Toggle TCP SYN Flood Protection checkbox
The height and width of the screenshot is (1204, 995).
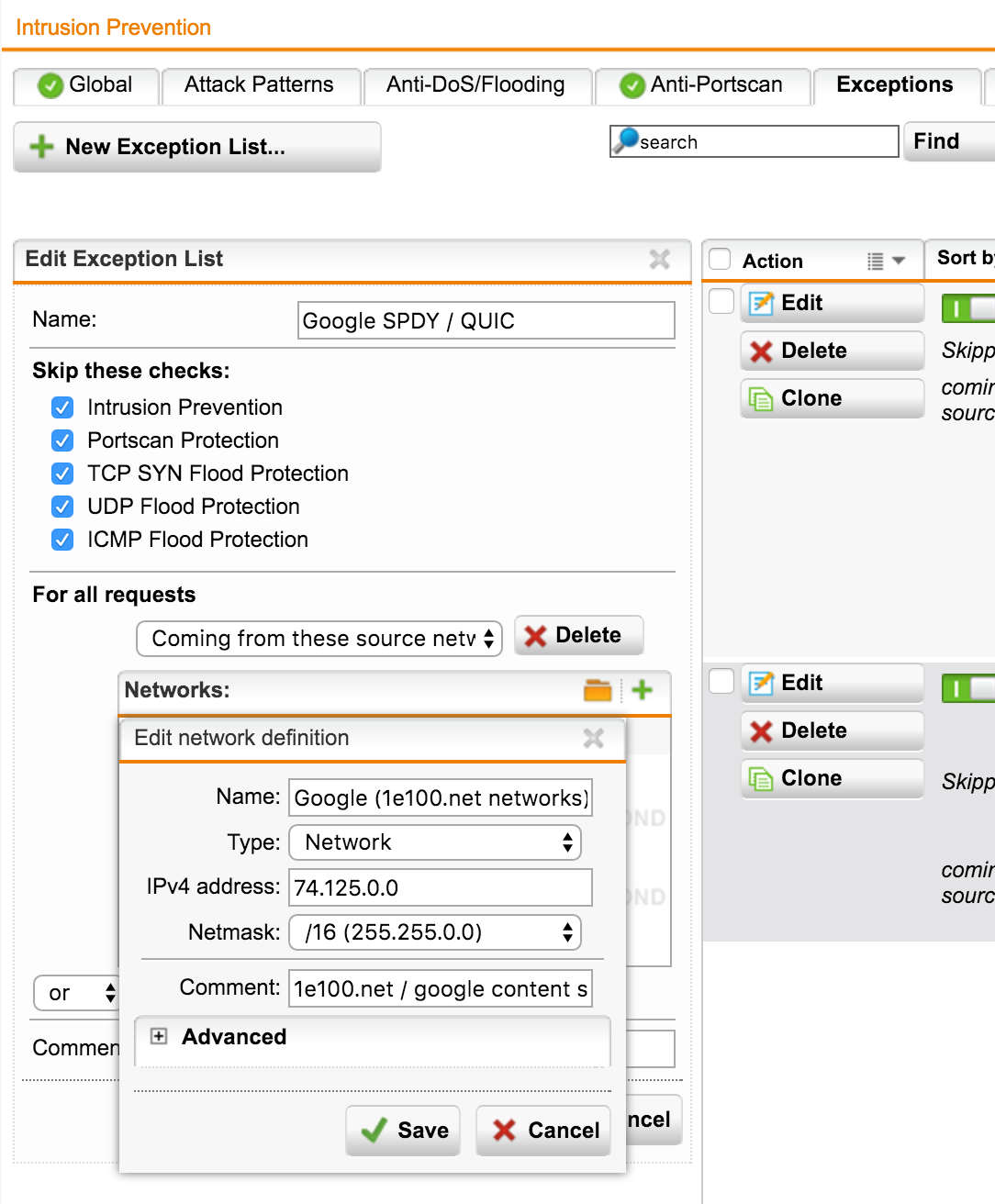click(x=62, y=474)
